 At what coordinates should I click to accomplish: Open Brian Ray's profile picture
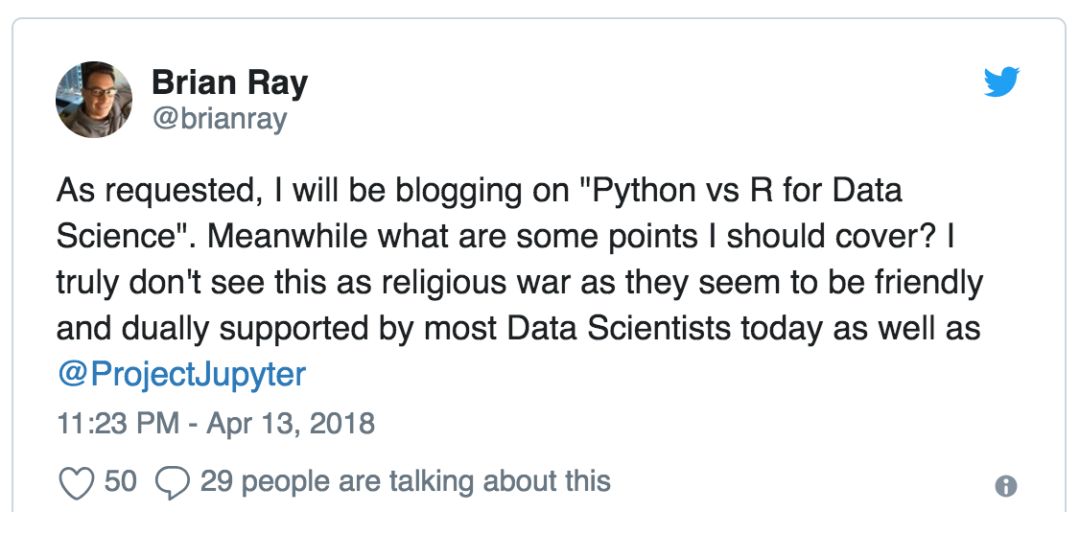[94, 99]
